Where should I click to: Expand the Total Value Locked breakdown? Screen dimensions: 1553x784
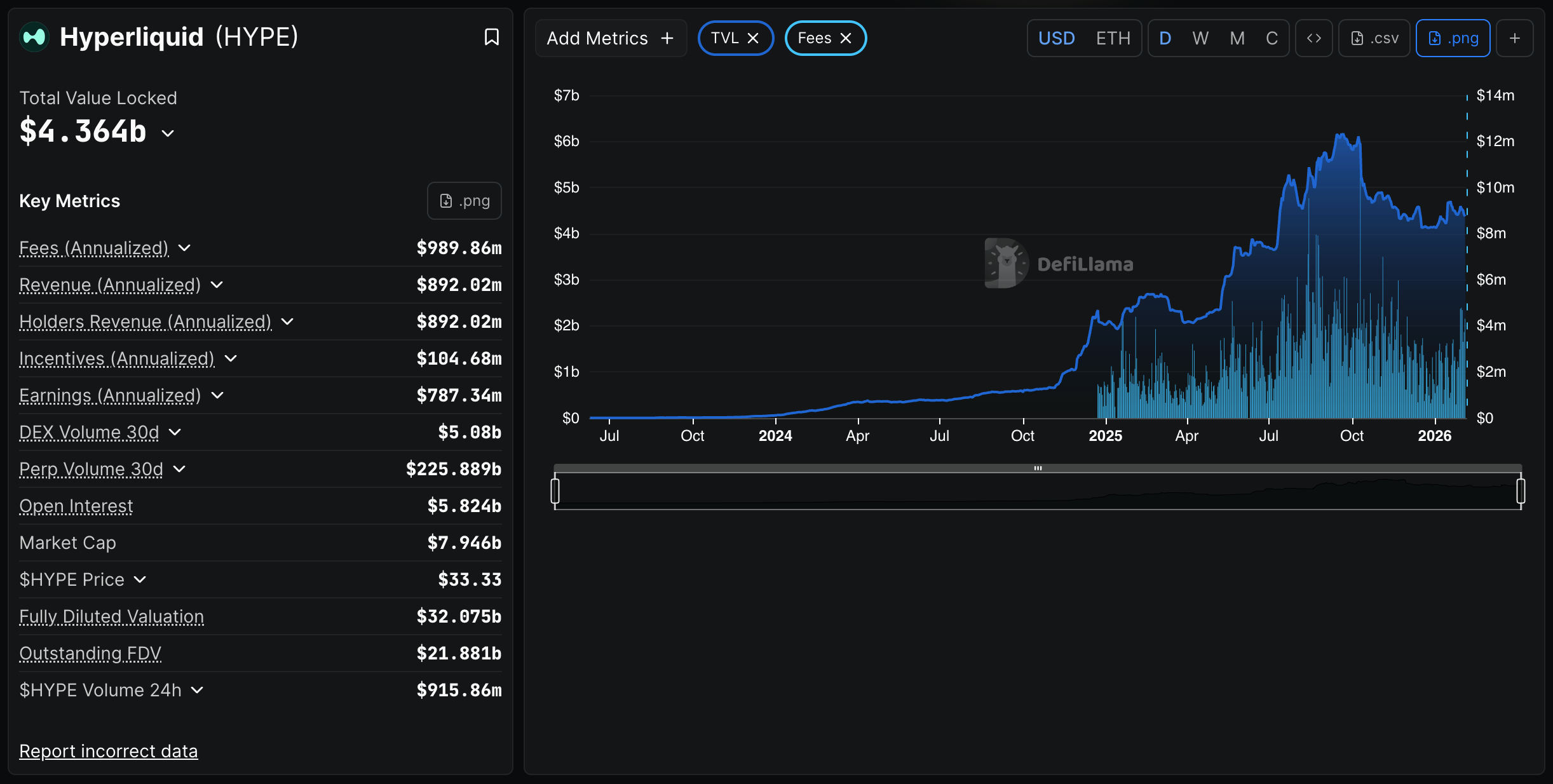tap(168, 133)
